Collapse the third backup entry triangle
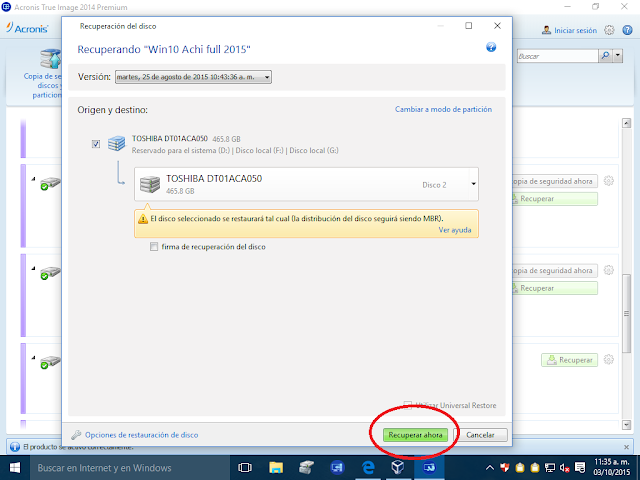Viewport: 640px width, 480px height. pyautogui.click(x=33, y=358)
